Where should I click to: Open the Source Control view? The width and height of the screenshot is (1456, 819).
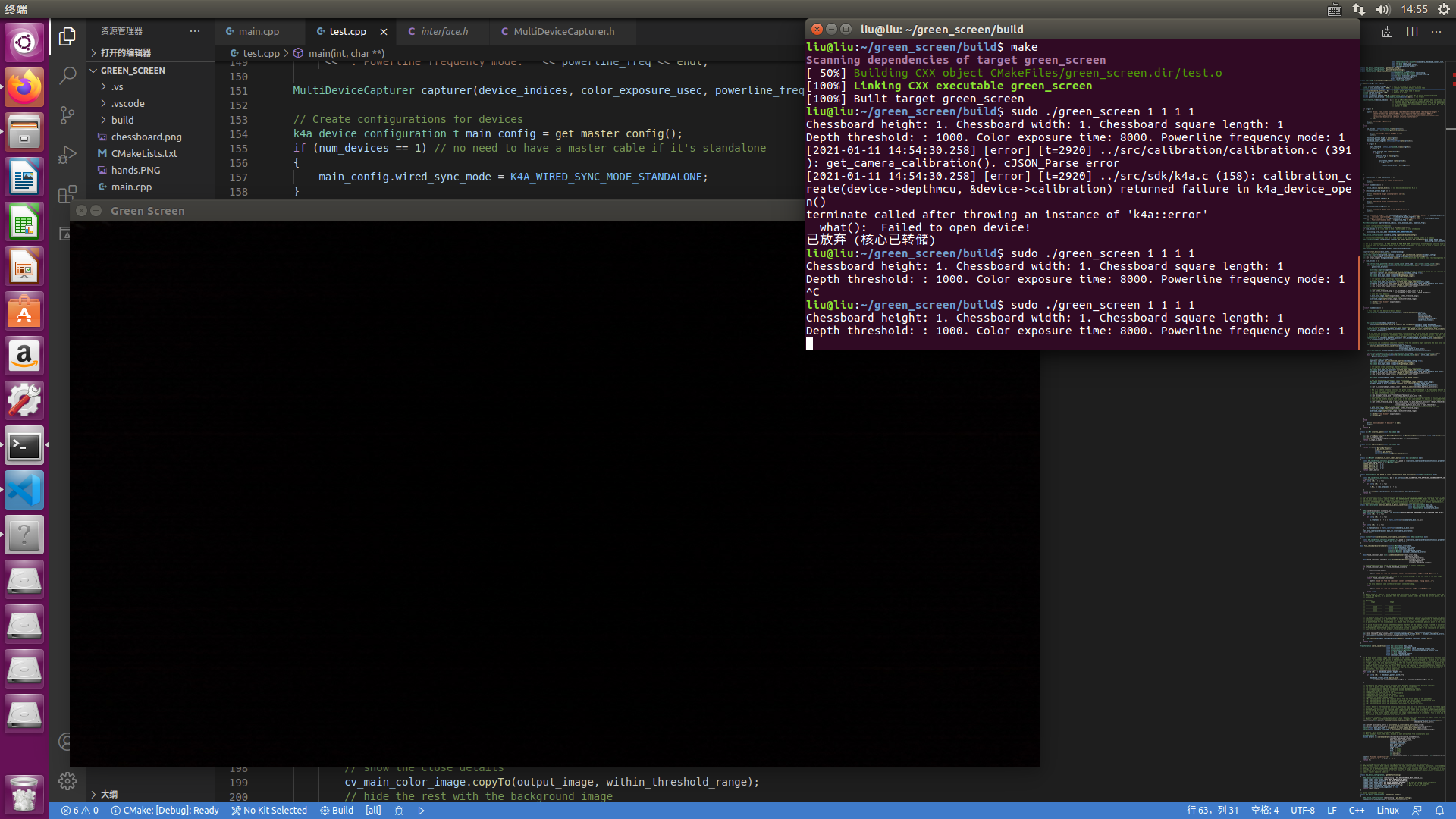coord(67,115)
